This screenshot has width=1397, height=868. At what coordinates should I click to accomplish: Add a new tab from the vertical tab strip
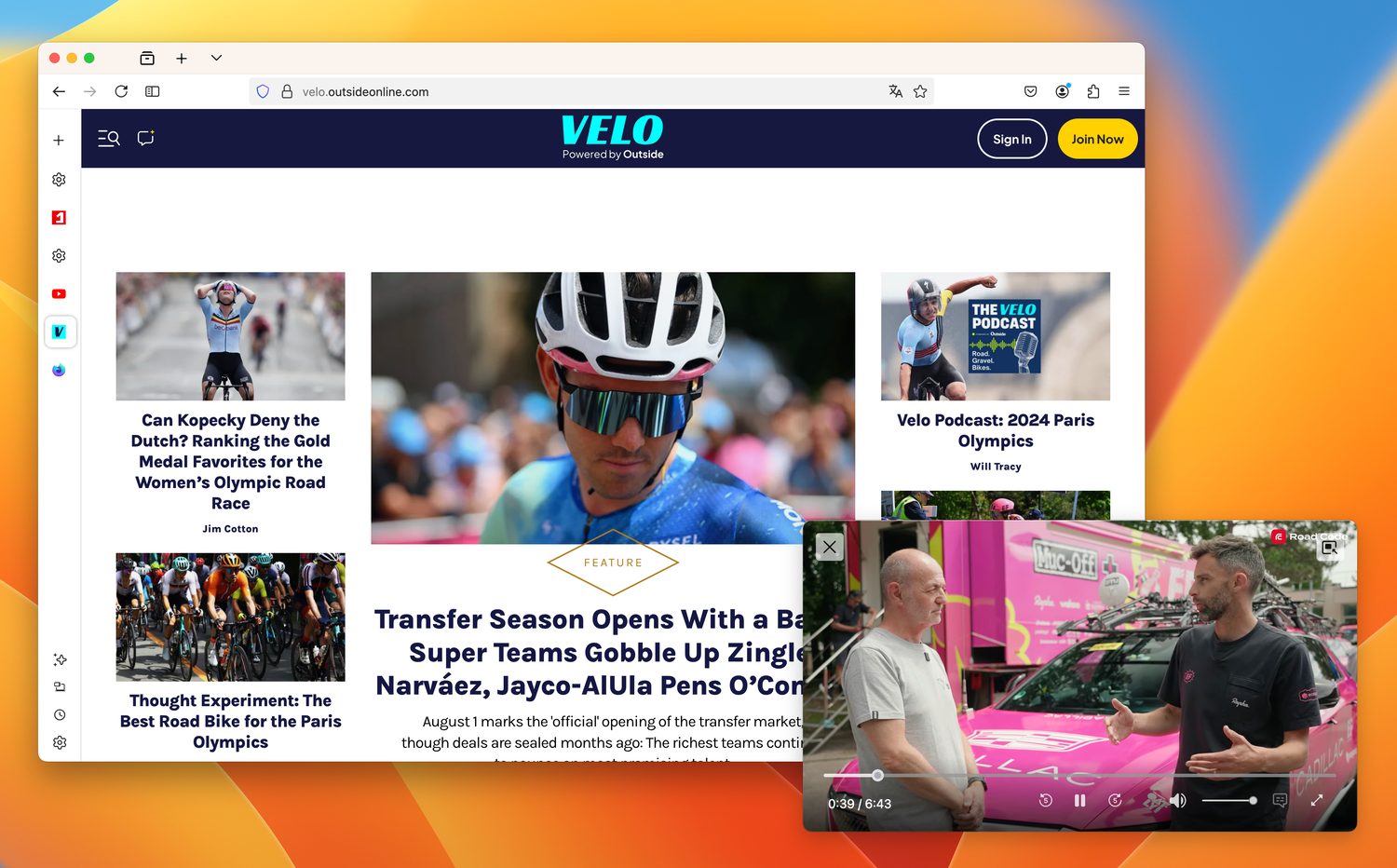(x=59, y=141)
